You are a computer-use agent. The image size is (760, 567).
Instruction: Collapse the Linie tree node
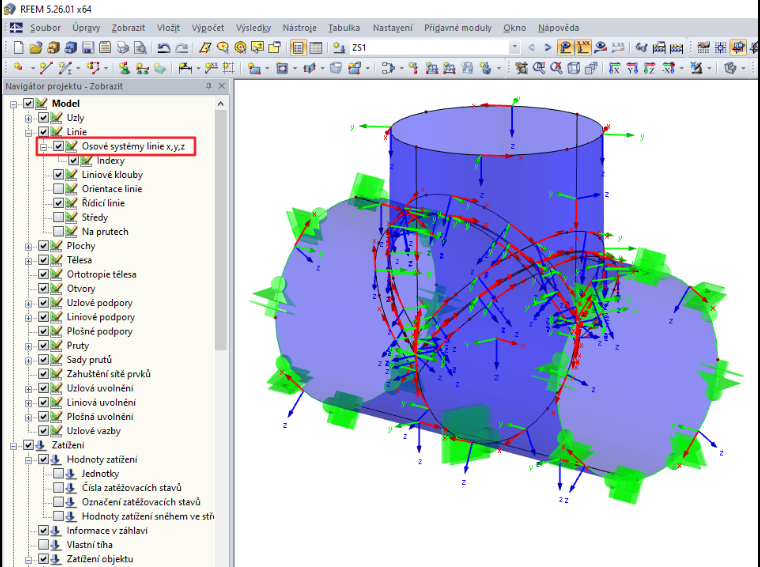29,132
